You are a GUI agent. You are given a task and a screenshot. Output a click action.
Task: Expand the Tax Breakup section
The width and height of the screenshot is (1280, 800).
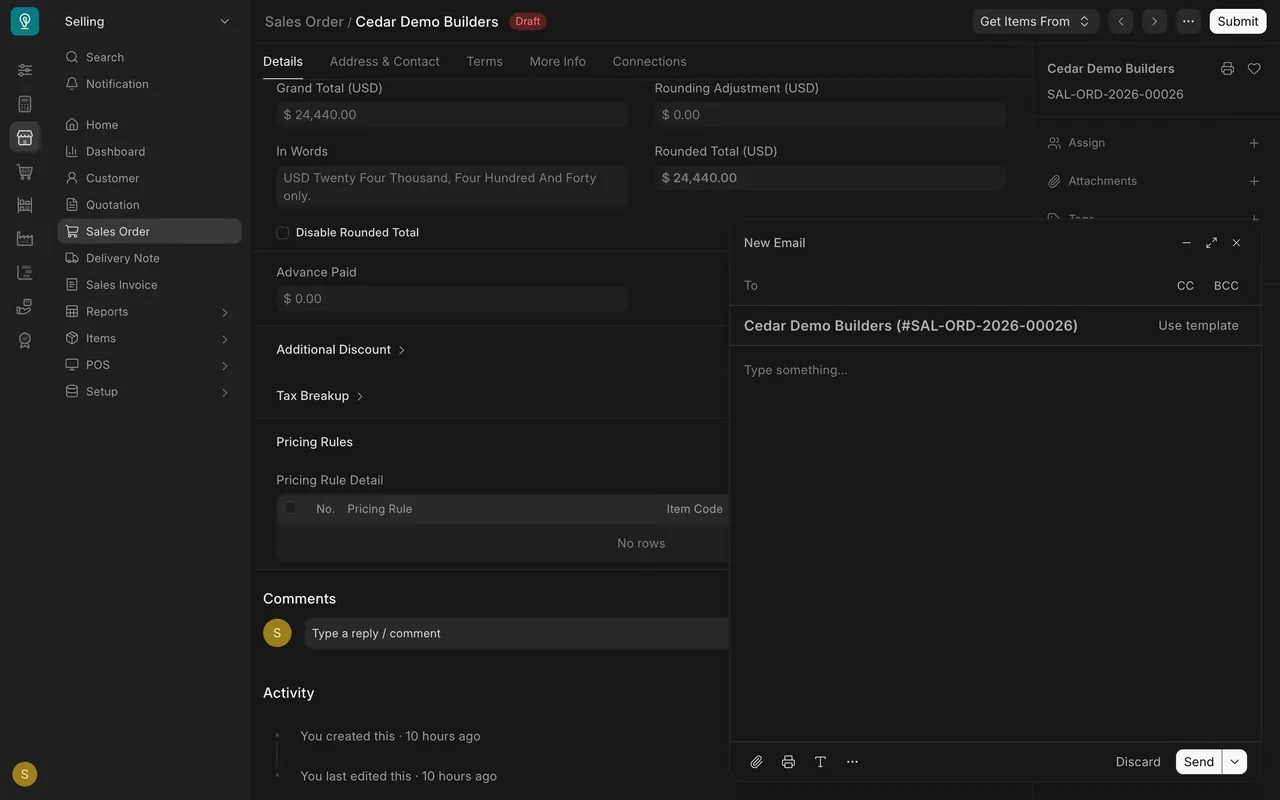pos(320,396)
